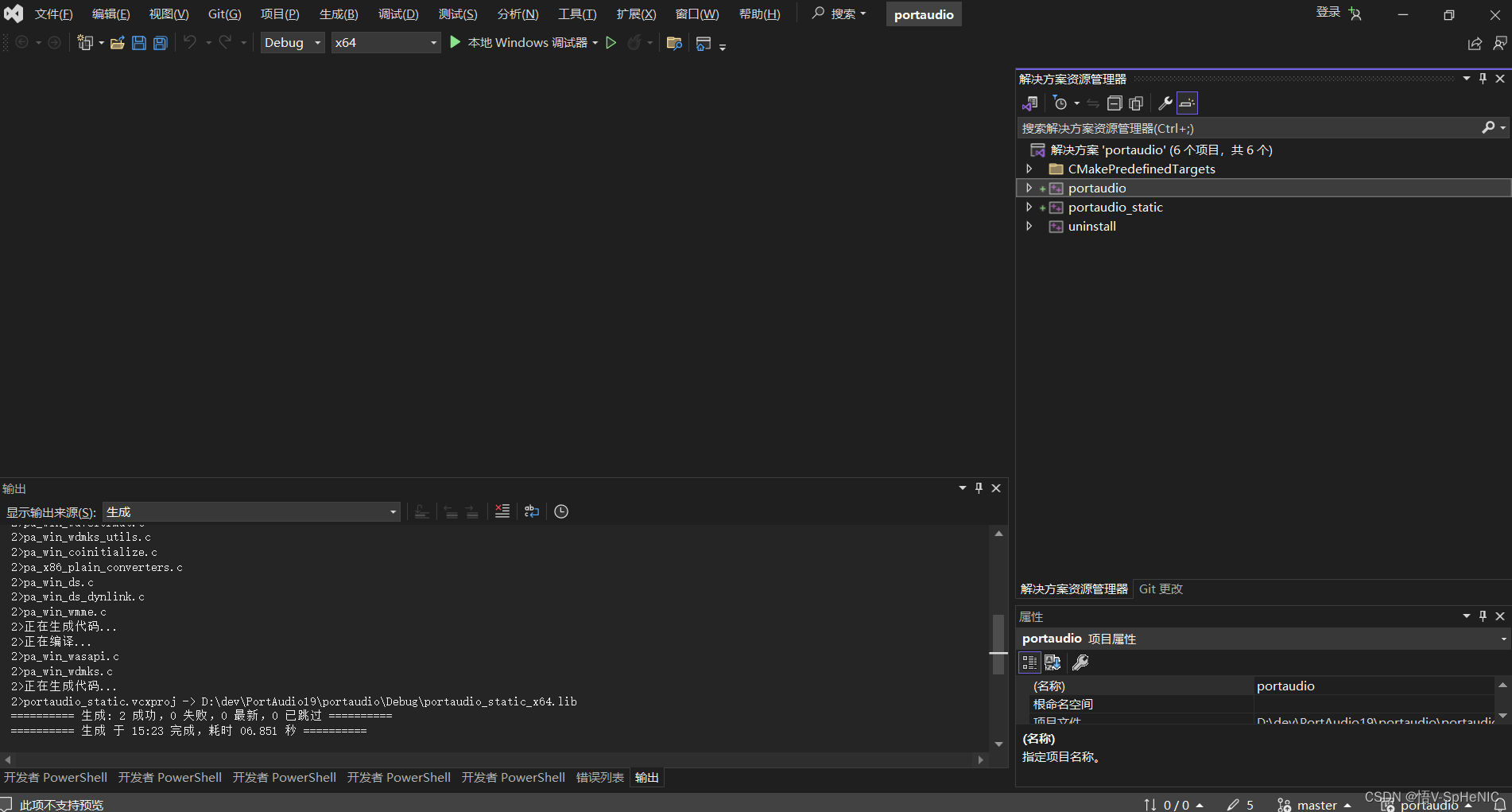
Task: Open the output source dropdown showing 生成
Action: [x=251, y=512]
